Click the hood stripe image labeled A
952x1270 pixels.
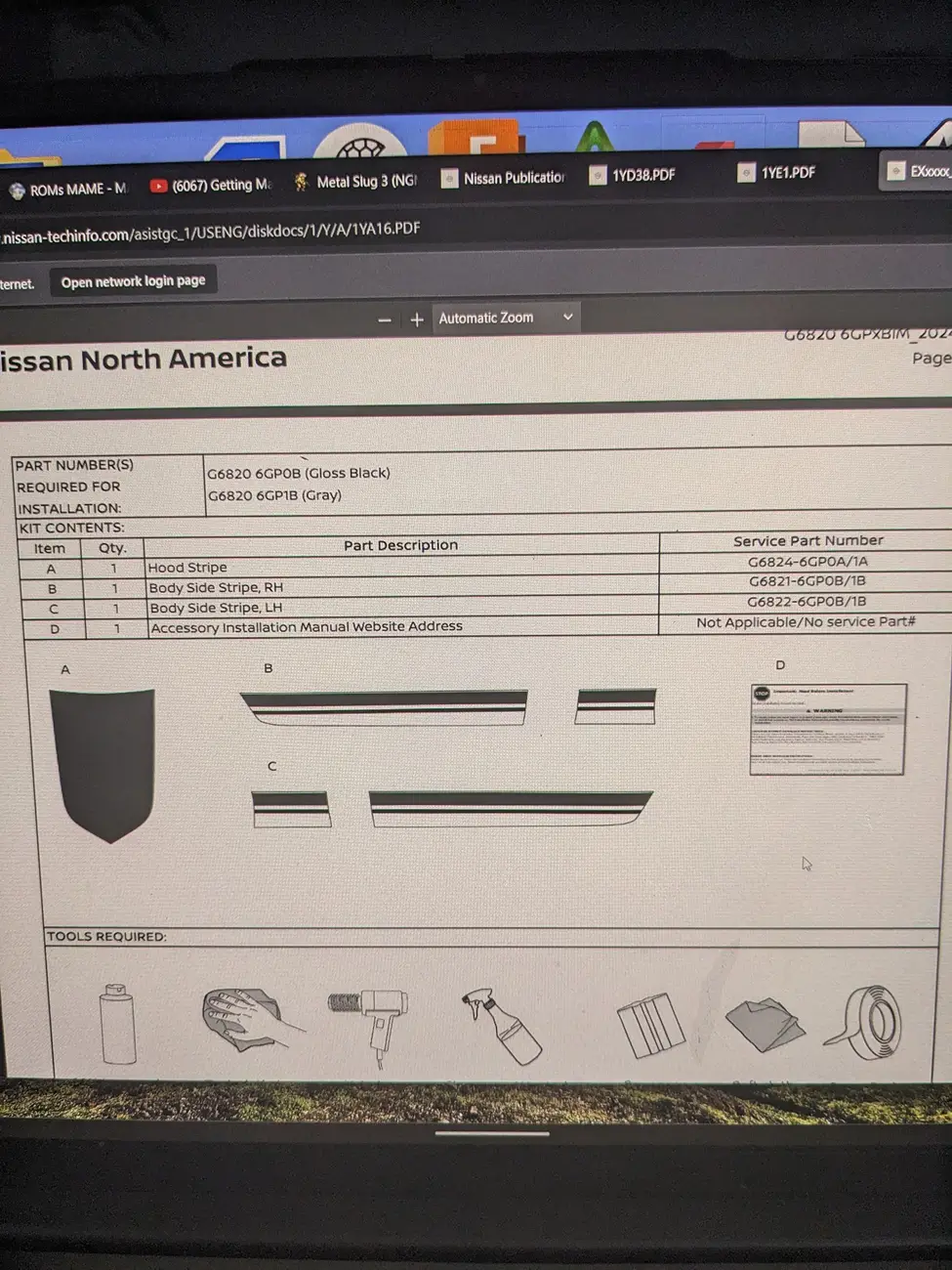point(103,765)
